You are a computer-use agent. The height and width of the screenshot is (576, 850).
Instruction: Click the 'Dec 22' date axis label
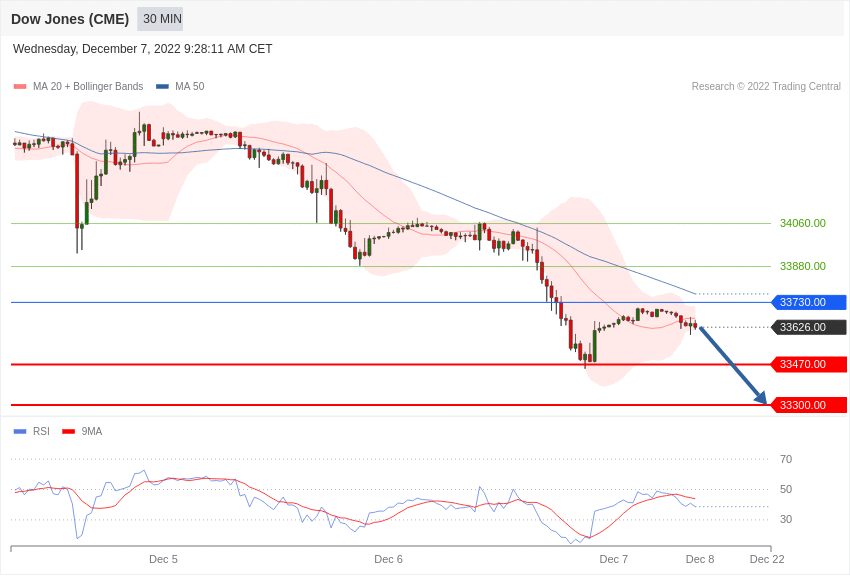(x=767, y=559)
